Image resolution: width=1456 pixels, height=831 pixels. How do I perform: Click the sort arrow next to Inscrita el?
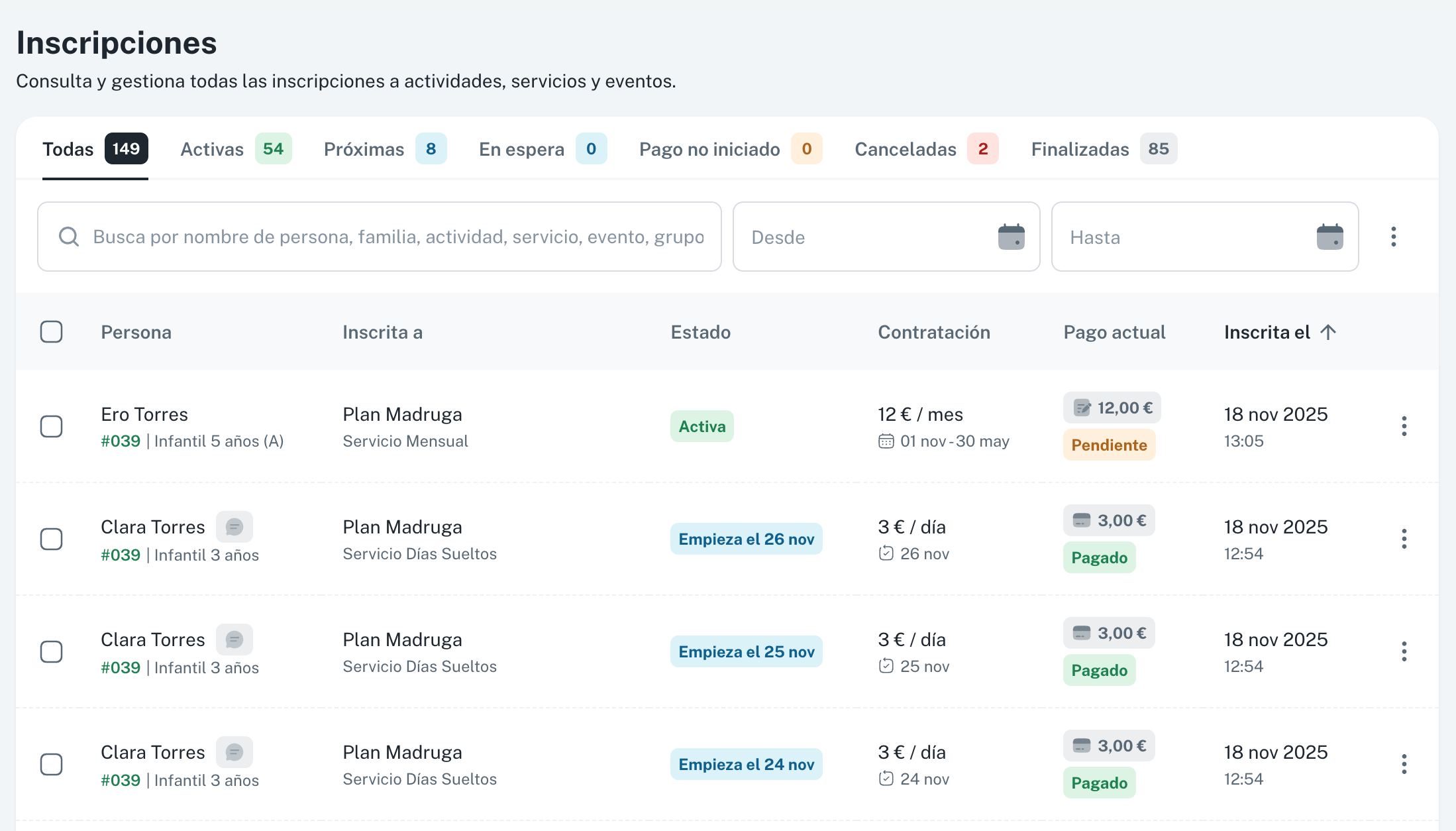point(1328,332)
